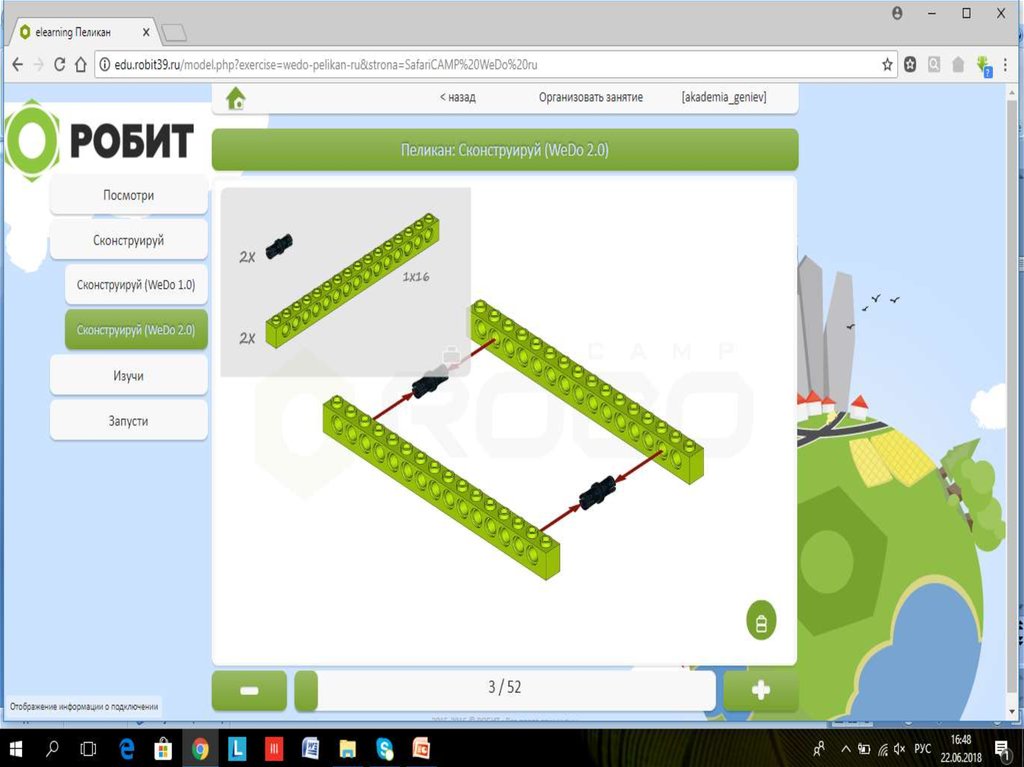View site info icon in address bar

104,64
